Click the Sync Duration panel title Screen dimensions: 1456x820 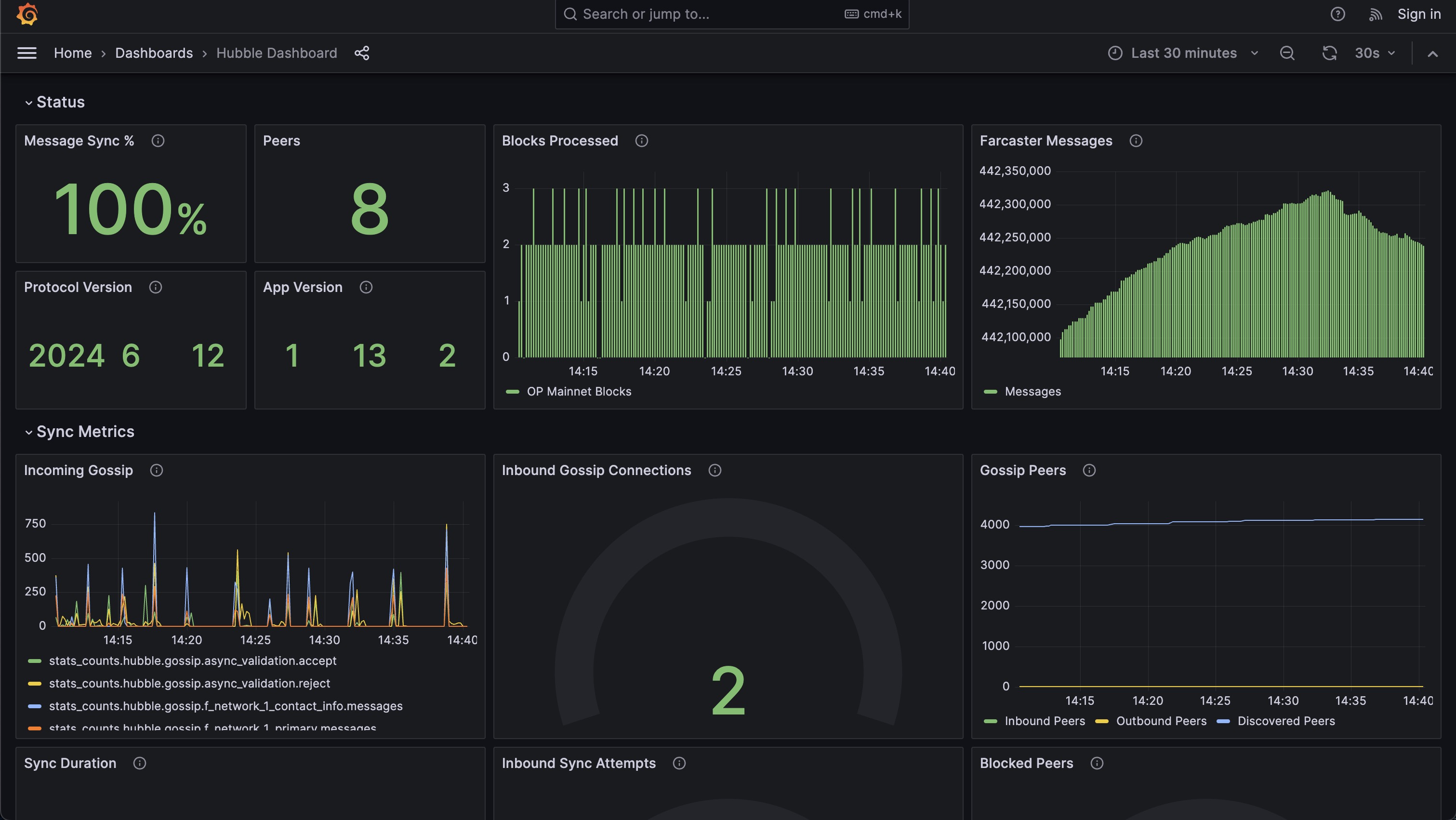70,763
